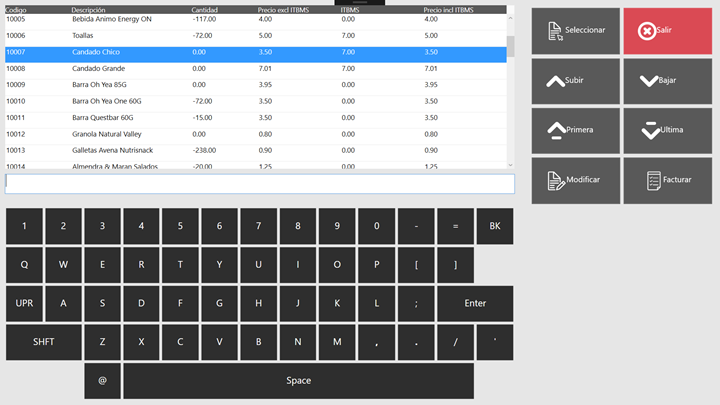Click the search text input field

[259, 184]
